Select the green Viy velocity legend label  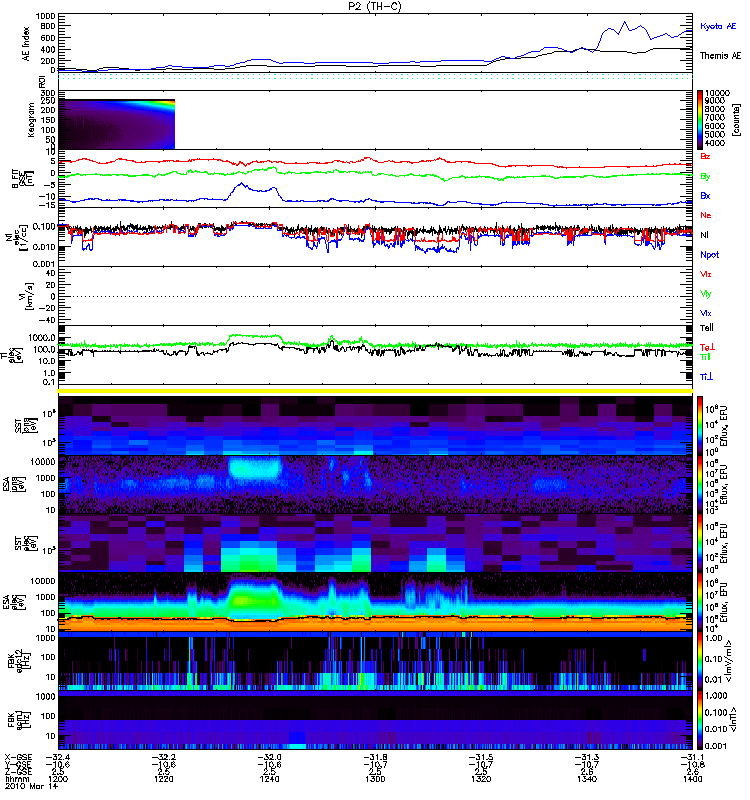click(x=706, y=294)
